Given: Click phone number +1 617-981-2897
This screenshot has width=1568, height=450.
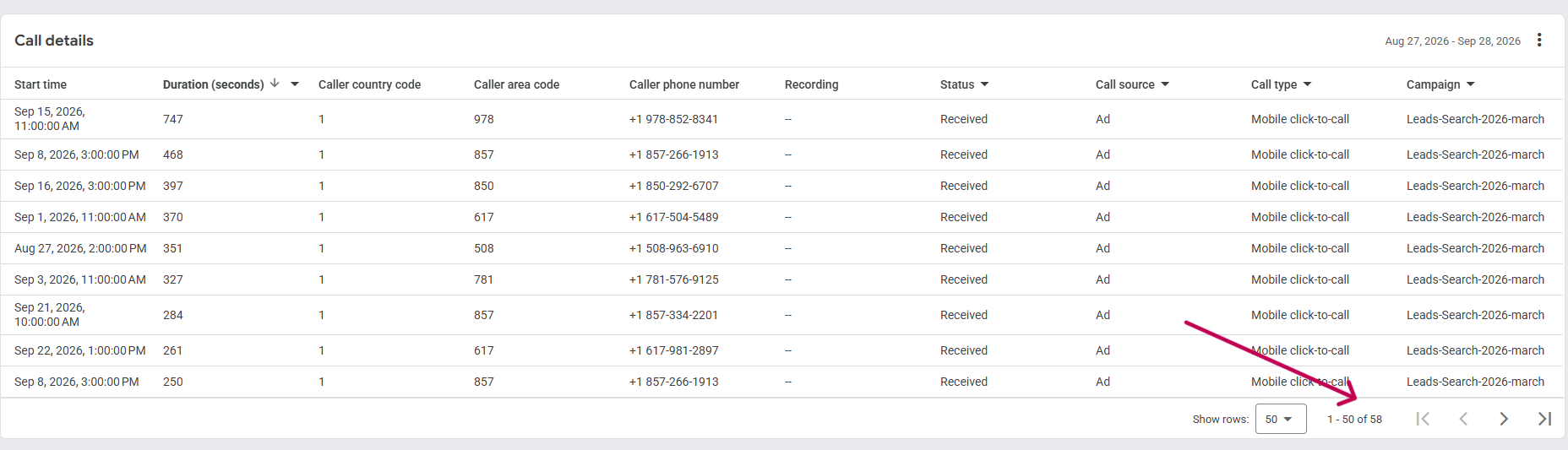Looking at the screenshot, I should coord(673,350).
